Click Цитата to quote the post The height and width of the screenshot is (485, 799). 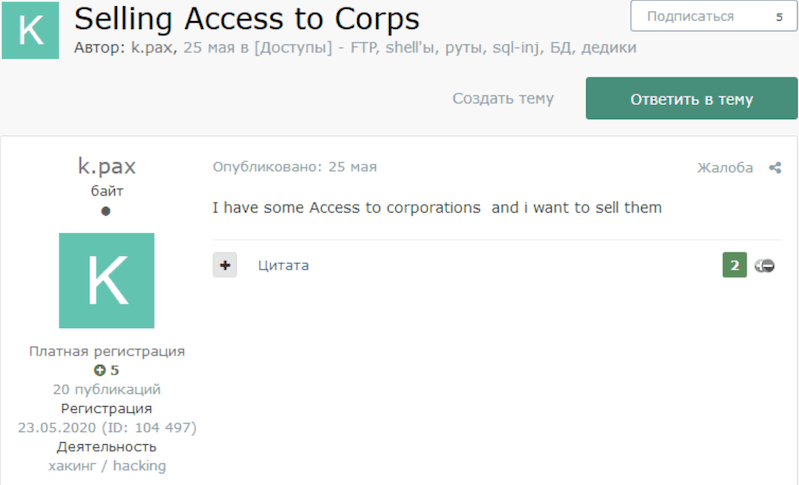click(x=283, y=265)
